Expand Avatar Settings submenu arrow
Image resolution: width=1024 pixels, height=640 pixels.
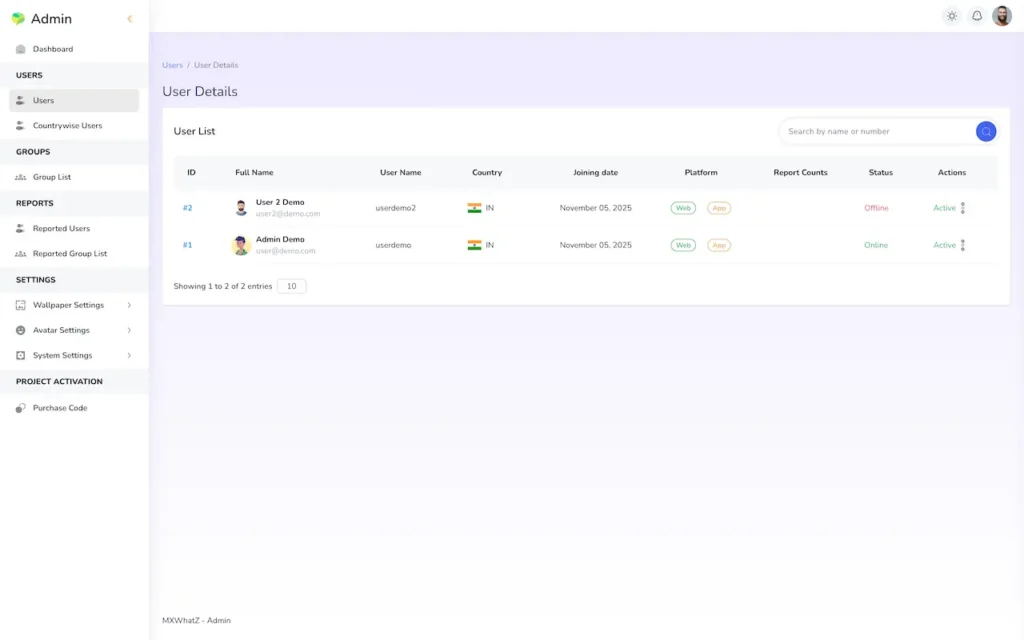[129, 330]
